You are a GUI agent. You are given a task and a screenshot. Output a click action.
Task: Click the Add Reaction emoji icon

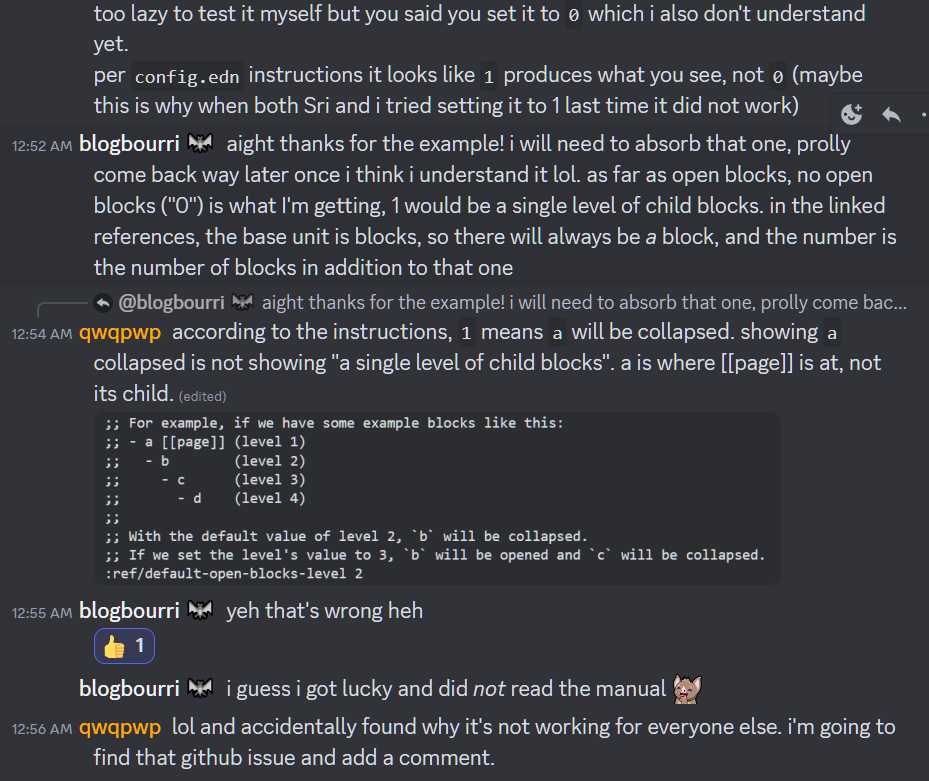click(x=851, y=114)
